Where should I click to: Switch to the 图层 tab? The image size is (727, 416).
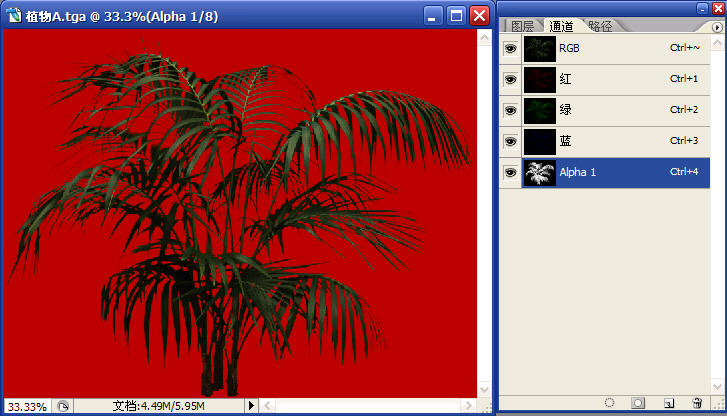pyautogui.click(x=522, y=27)
